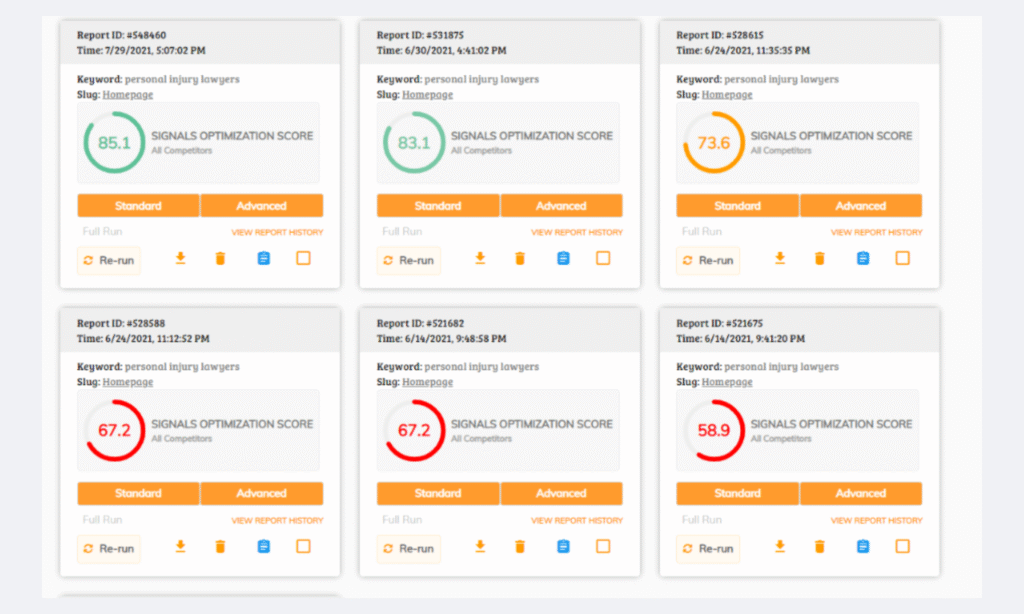Open Standard view for report #531875

(438, 206)
